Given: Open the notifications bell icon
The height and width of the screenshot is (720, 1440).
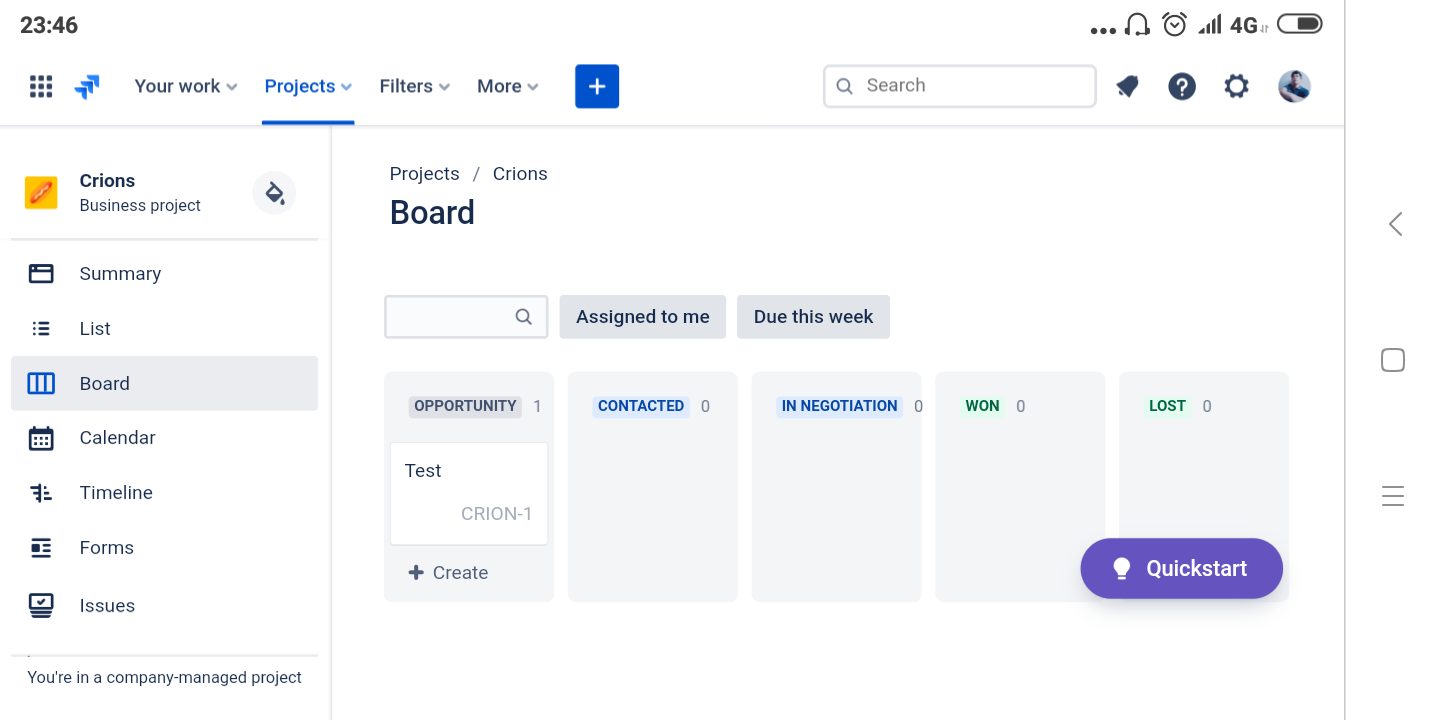Looking at the screenshot, I should tap(1127, 87).
